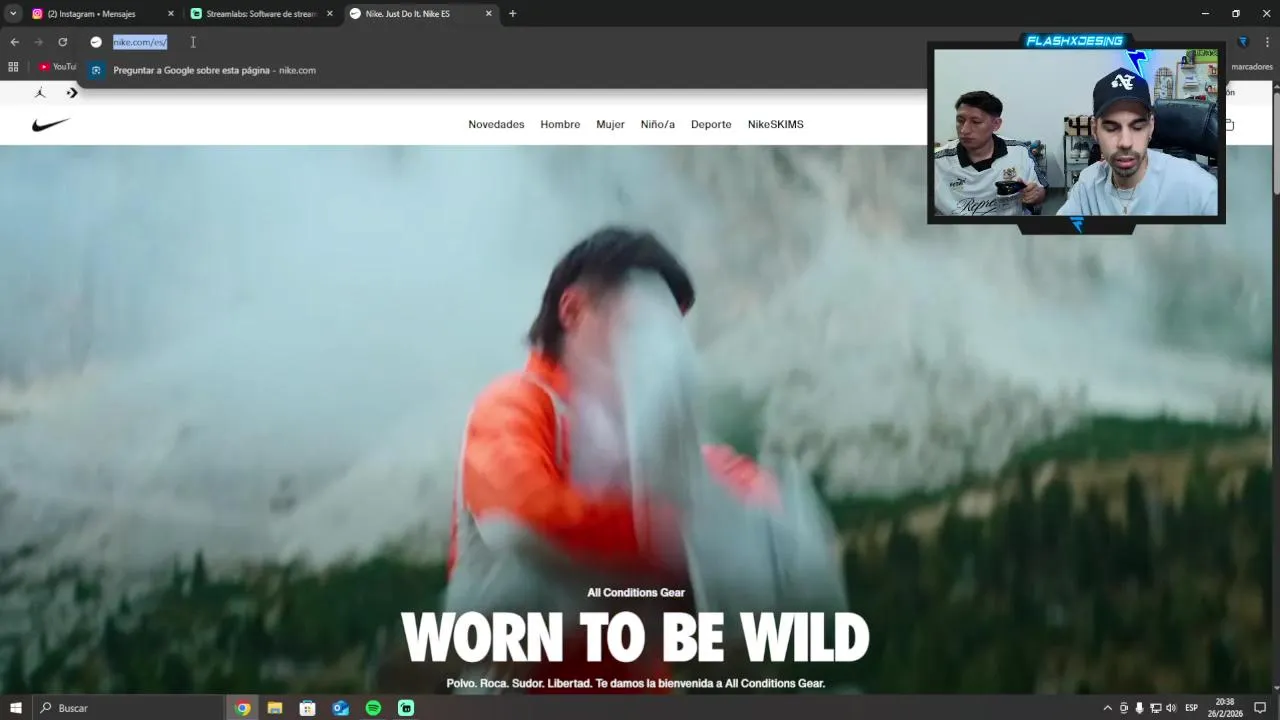Open the Chrome apps grid icon
The width and height of the screenshot is (1280, 720).
pyautogui.click(x=13, y=67)
